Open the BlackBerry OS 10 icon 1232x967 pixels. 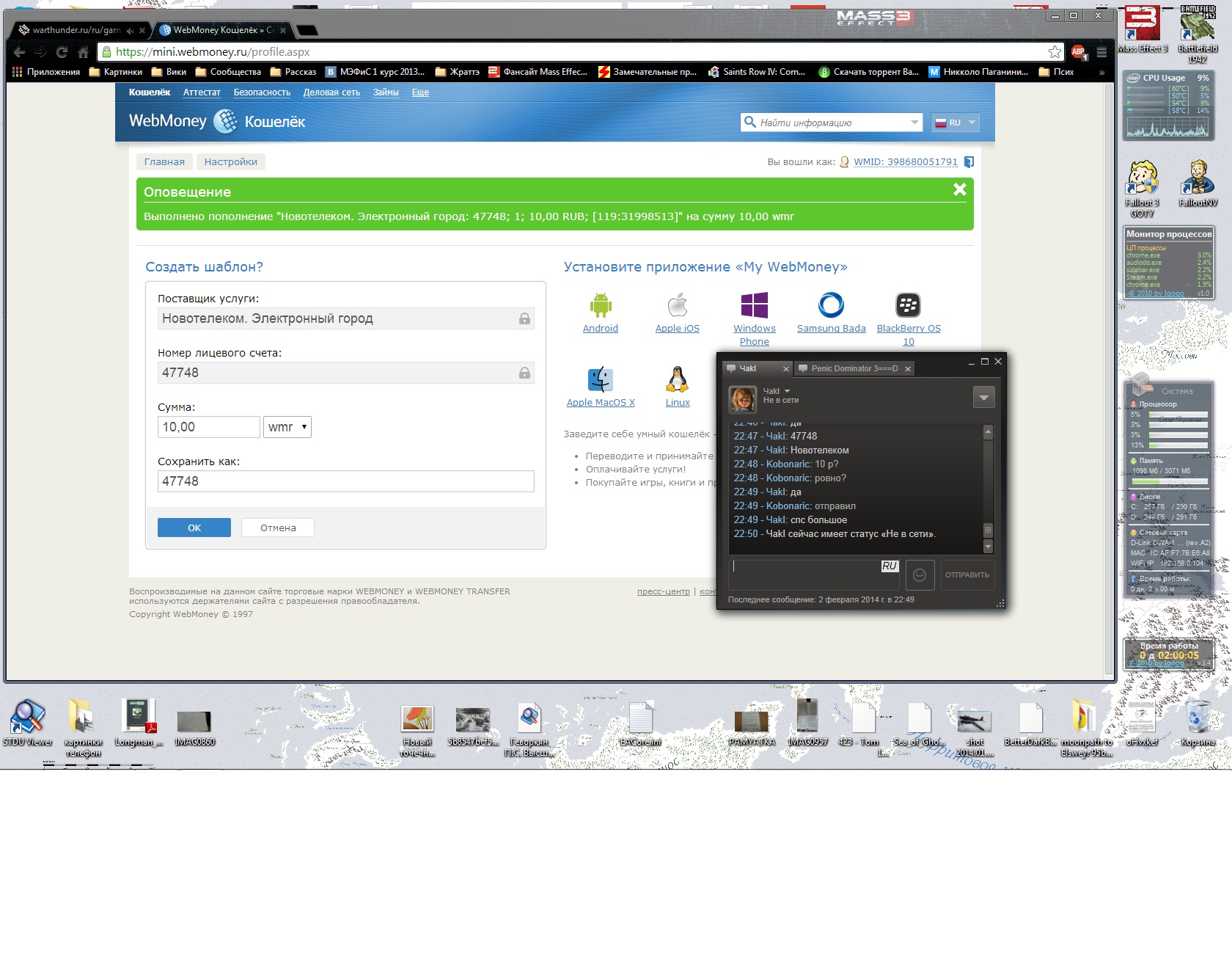pyautogui.click(x=908, y=305)
